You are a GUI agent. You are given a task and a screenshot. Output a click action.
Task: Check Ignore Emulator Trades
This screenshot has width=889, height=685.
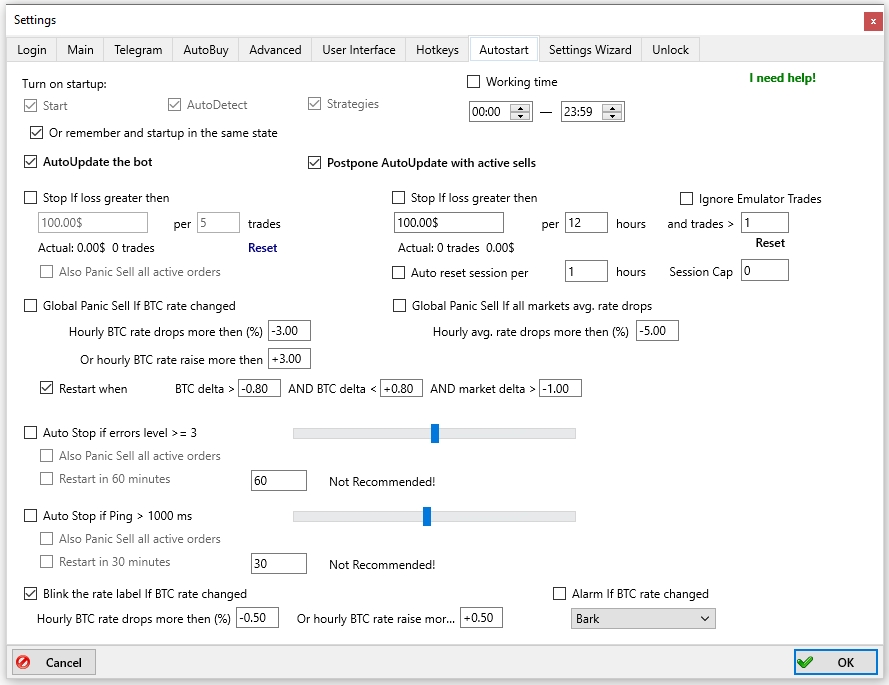point(686,198)
